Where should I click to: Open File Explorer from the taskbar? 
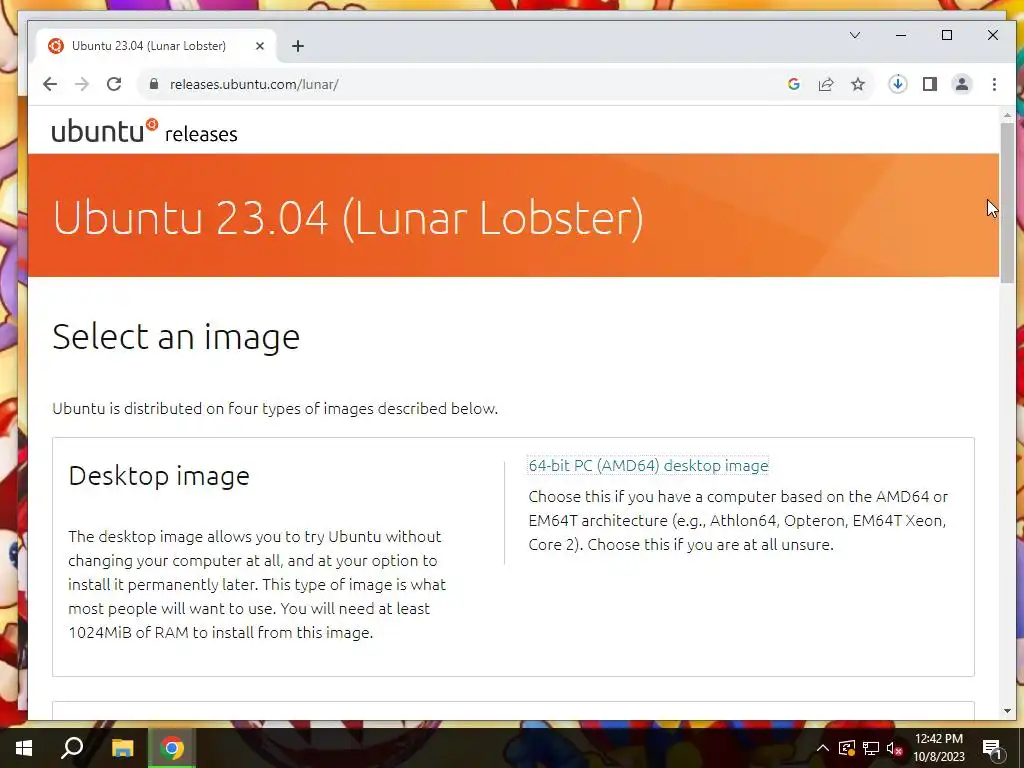click(x=122, y=748)
